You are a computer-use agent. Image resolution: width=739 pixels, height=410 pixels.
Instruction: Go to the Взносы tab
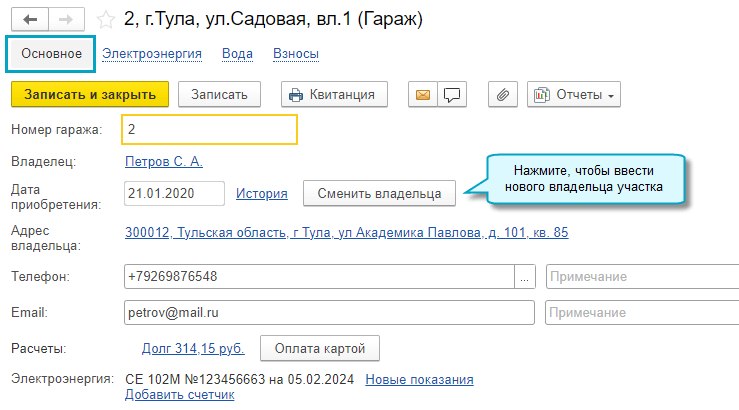pos(298,54)
